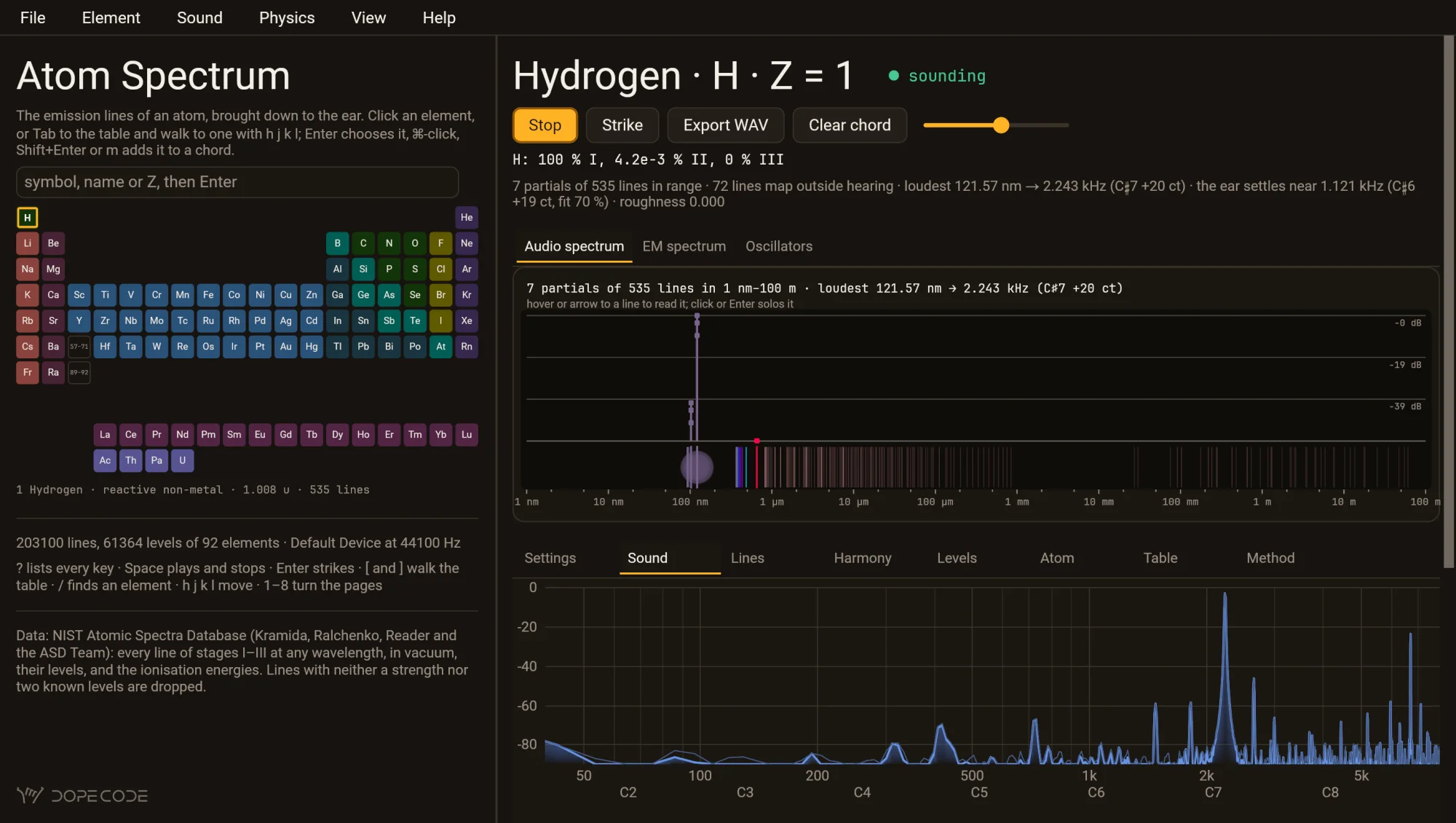Click the Hg mercury element cell

pos(312,347)
